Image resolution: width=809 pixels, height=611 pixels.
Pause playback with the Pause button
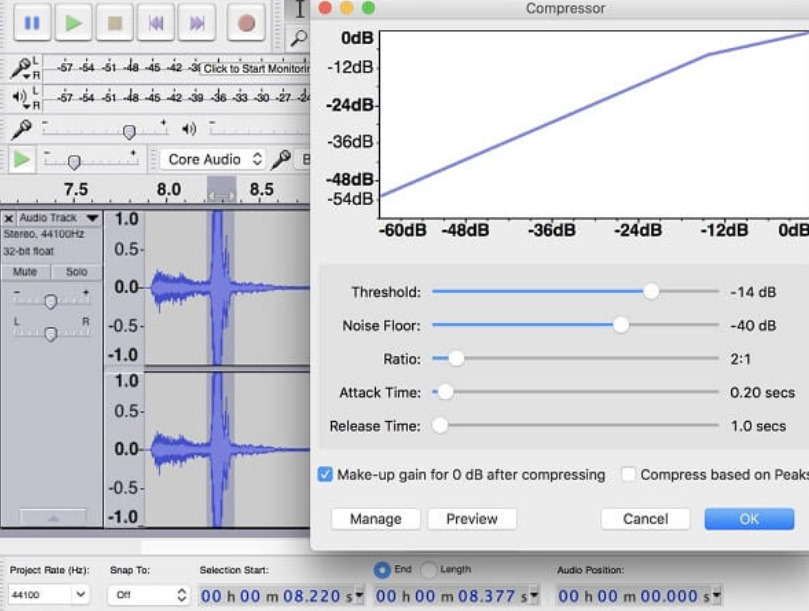(x=32, y=23)
